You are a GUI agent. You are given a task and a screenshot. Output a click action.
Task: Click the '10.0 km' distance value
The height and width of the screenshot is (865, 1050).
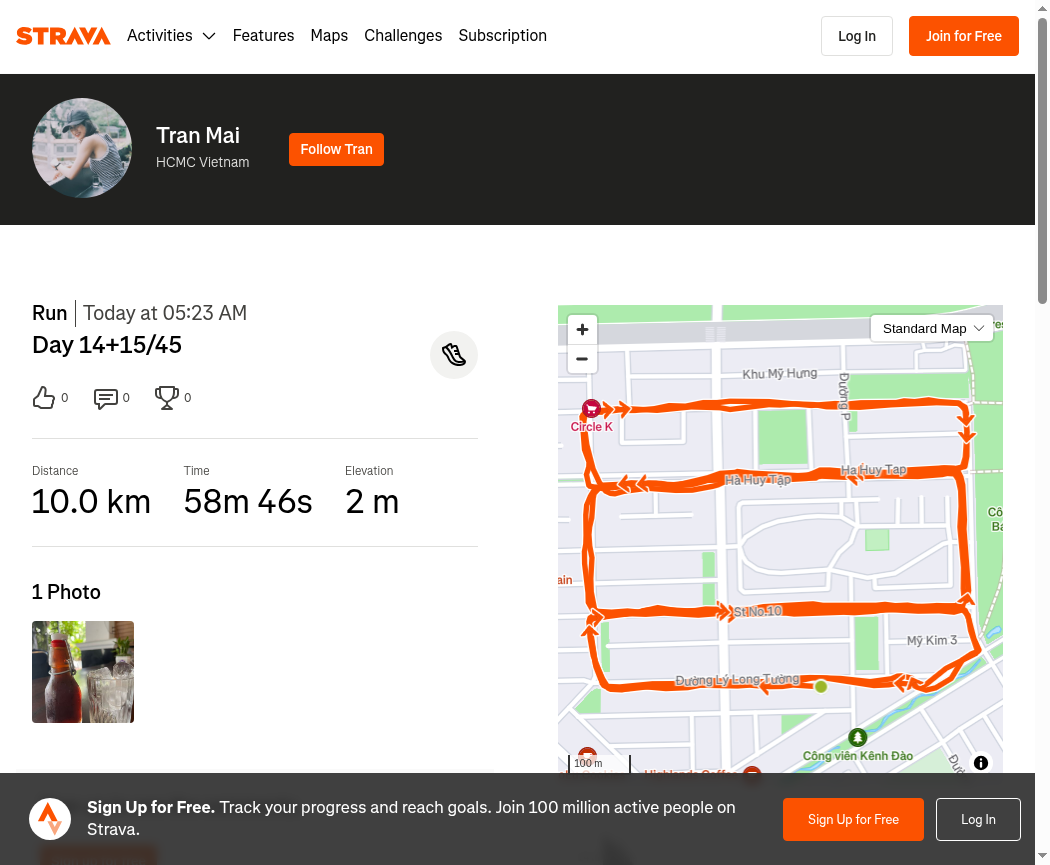[x=92, y=502]
